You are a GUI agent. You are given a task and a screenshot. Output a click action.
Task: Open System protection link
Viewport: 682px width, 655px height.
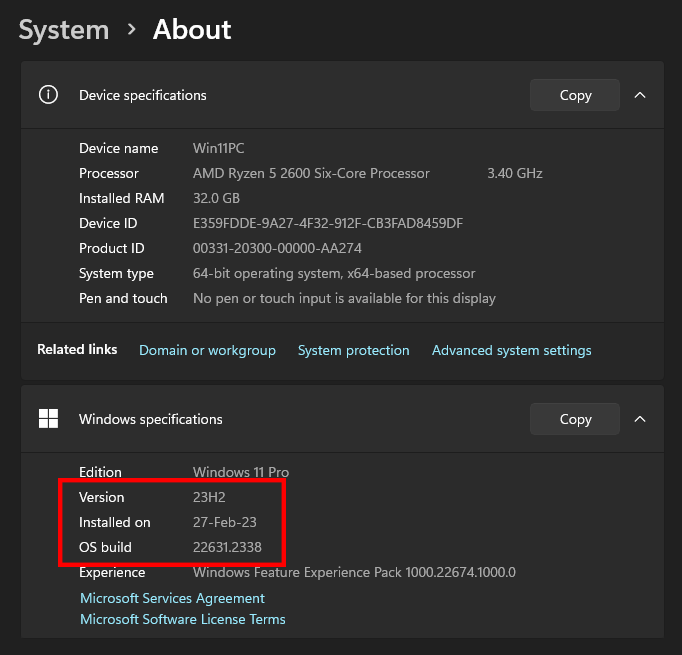coord(353,350)
